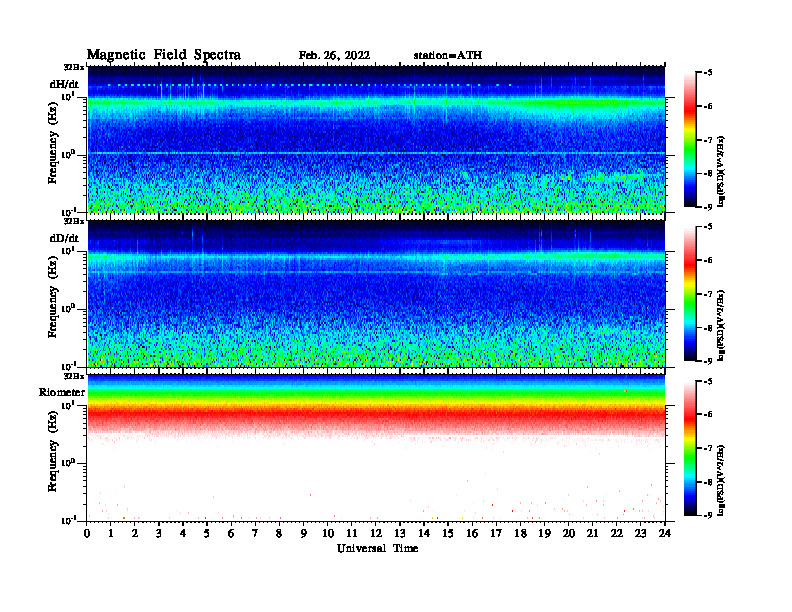Click hour tick label '21' on time axis
The height and width of the screenshot is (612, 792).
[x=592, y=533]
